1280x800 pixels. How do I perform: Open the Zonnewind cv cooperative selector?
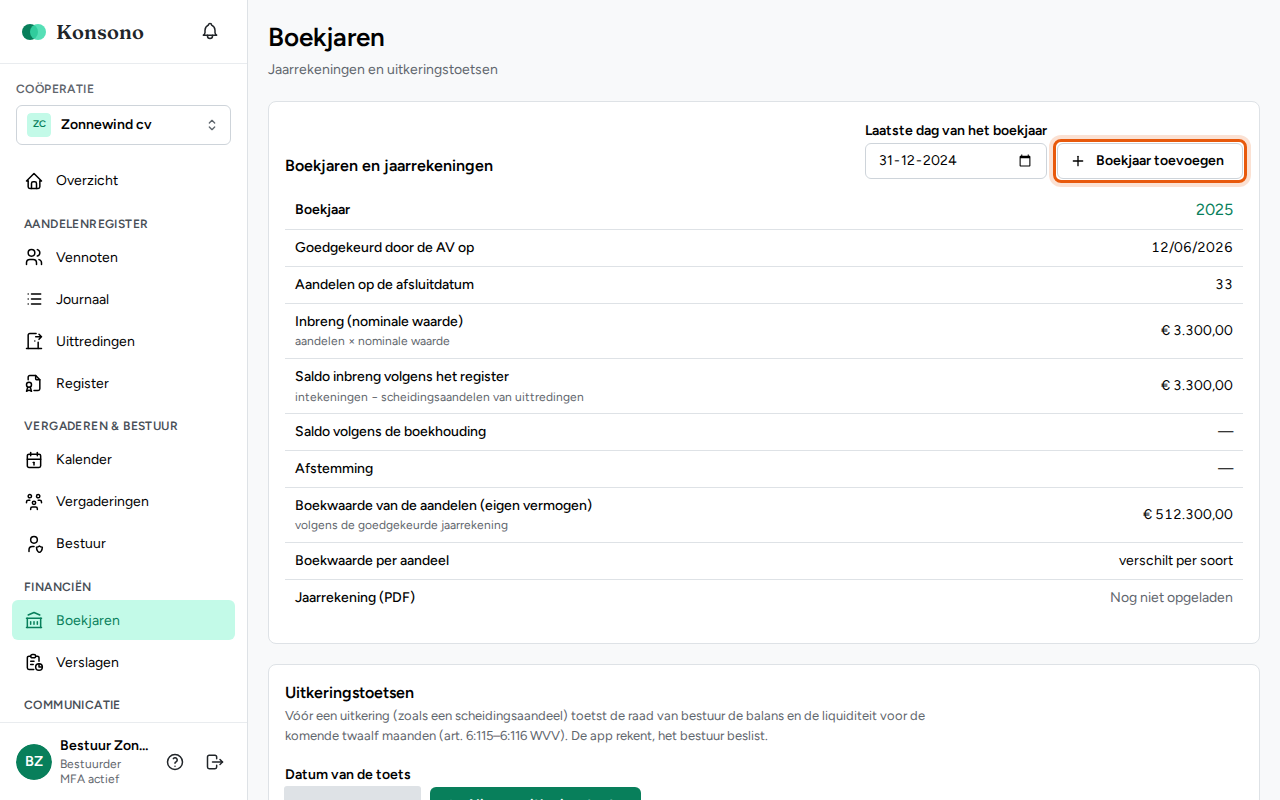pos(123,125)
